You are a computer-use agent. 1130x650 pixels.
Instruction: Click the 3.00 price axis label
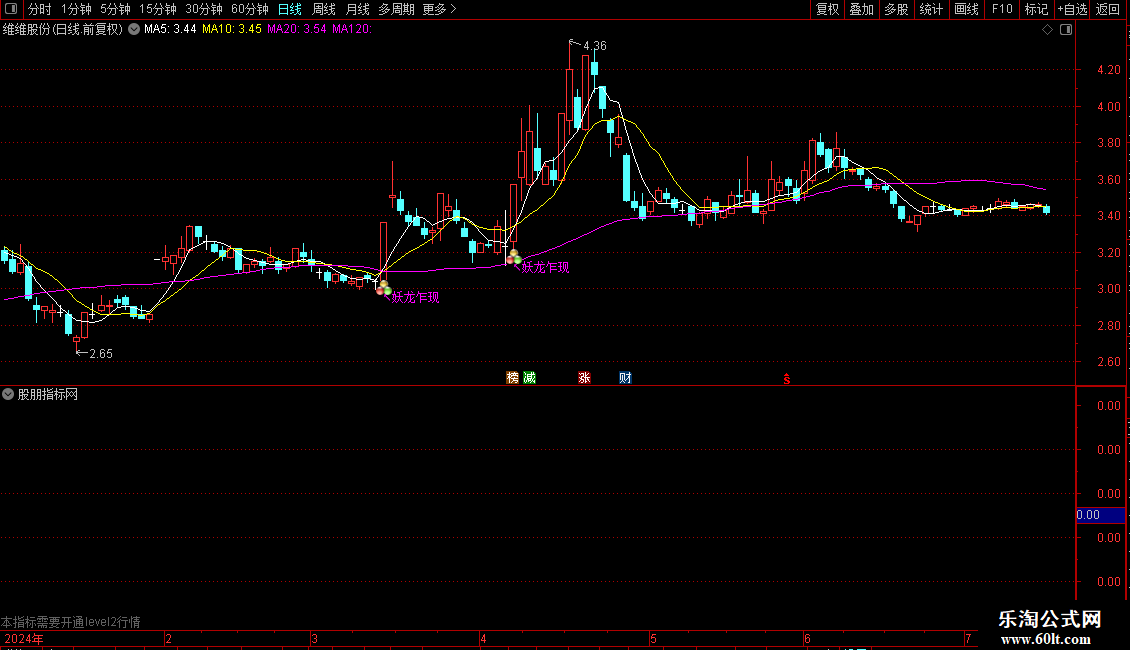tap(1108, 289)
